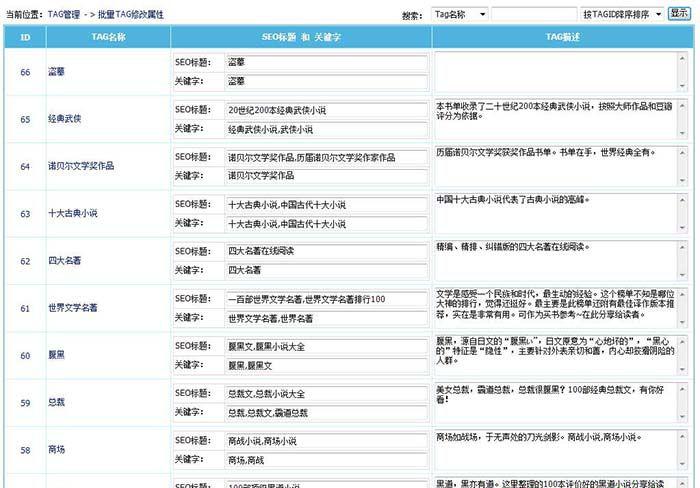The height and width of the screenshot is (488, 700).
Task: Click scroll-down arrow in 腹黑 description box
Action: pyautogui.click(x=682, y=369)
